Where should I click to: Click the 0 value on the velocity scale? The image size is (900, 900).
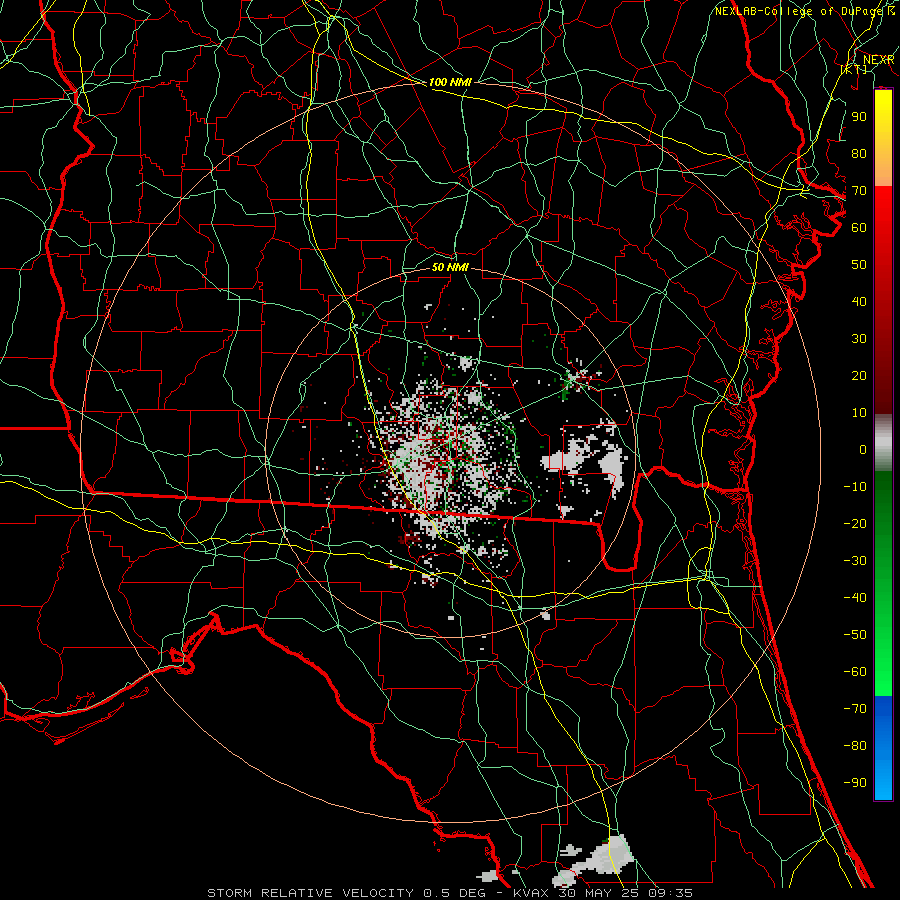[863, 450]
